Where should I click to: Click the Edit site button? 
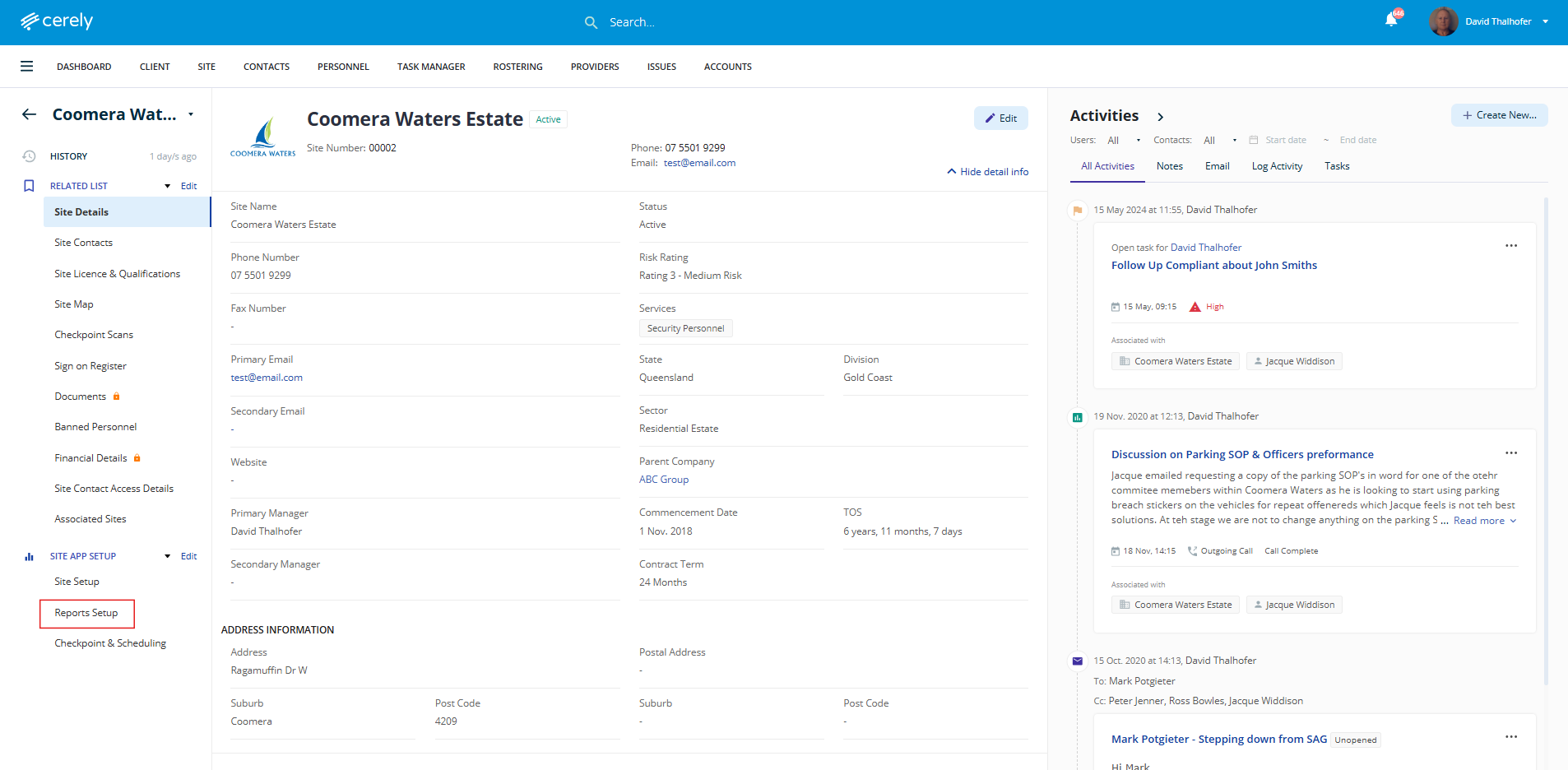tap(1000, 118)
